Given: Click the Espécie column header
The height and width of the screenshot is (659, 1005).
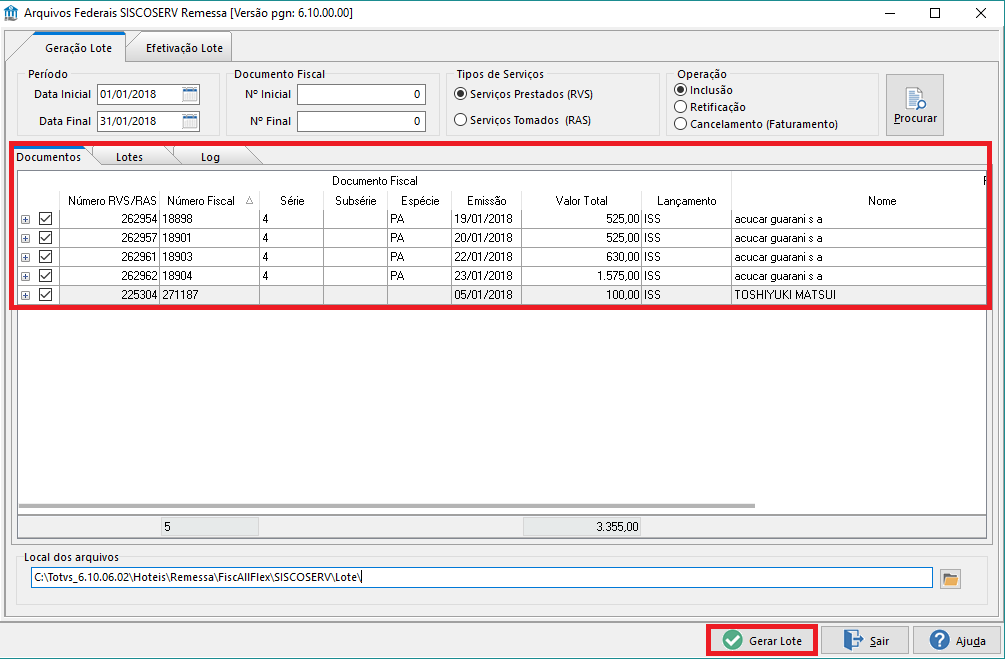Looking at the screenshot, I should pos(420,201).
